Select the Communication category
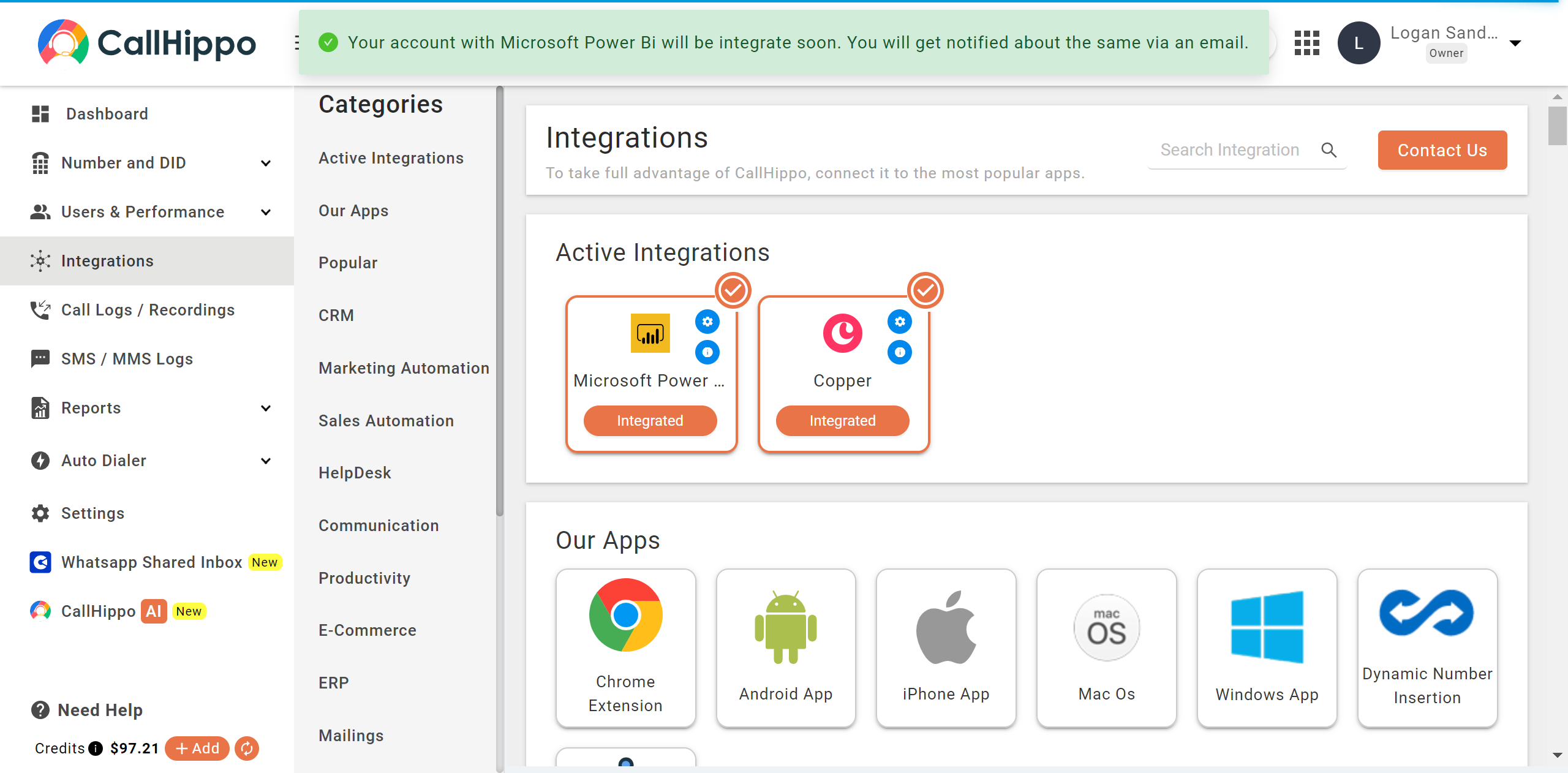The image size is (1568, 773). tap(379, 526)
